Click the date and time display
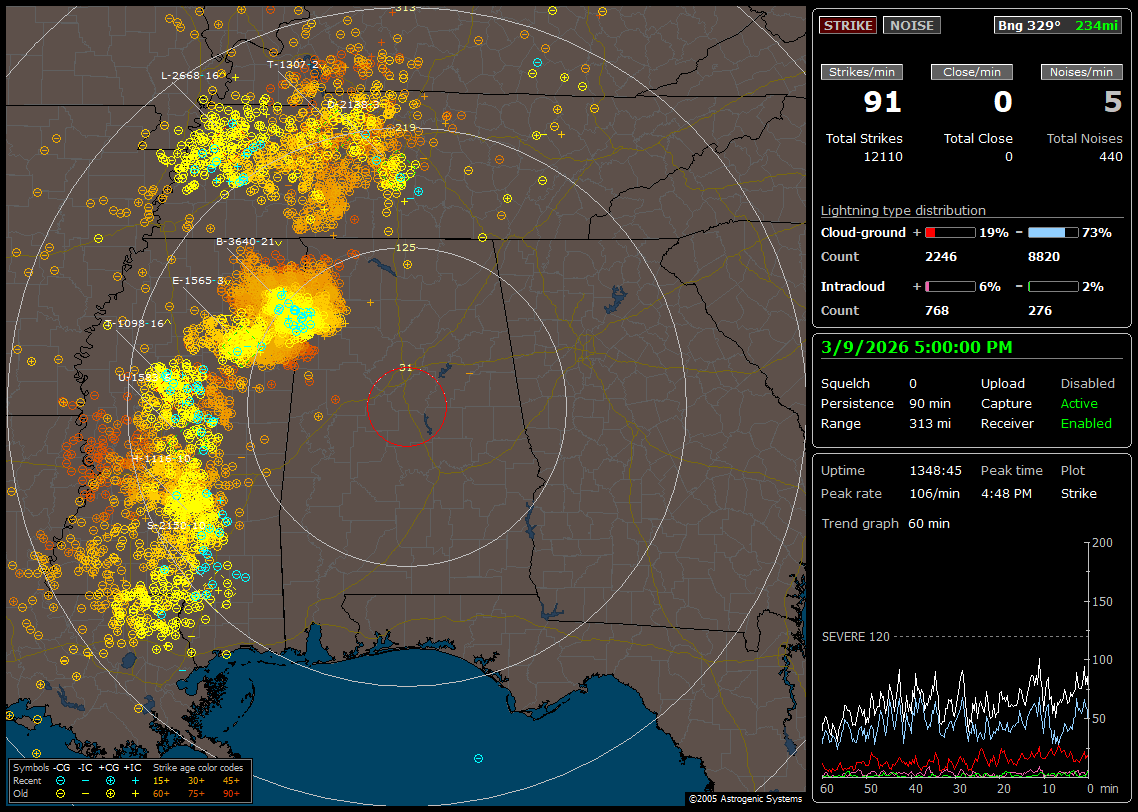 coord(916,347)
